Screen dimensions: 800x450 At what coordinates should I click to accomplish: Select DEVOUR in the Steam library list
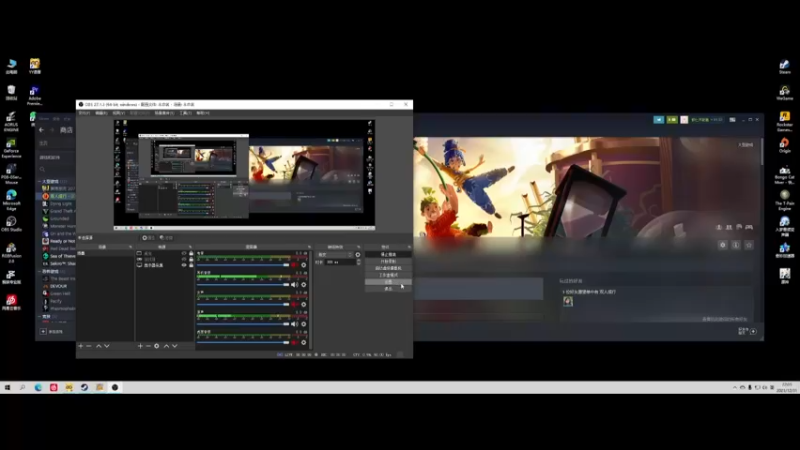(58, 286)
